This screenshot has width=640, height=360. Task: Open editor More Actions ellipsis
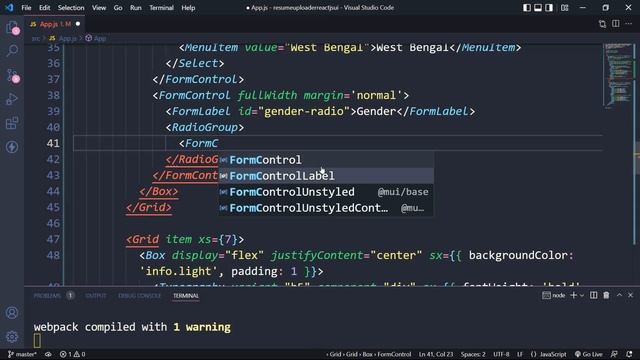(629, 24)
